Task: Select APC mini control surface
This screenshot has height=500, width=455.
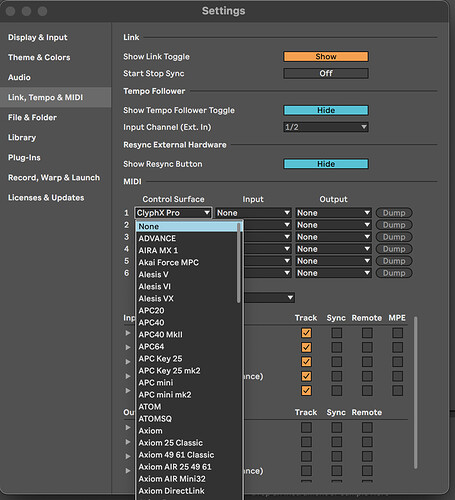Action: (187, 382)
